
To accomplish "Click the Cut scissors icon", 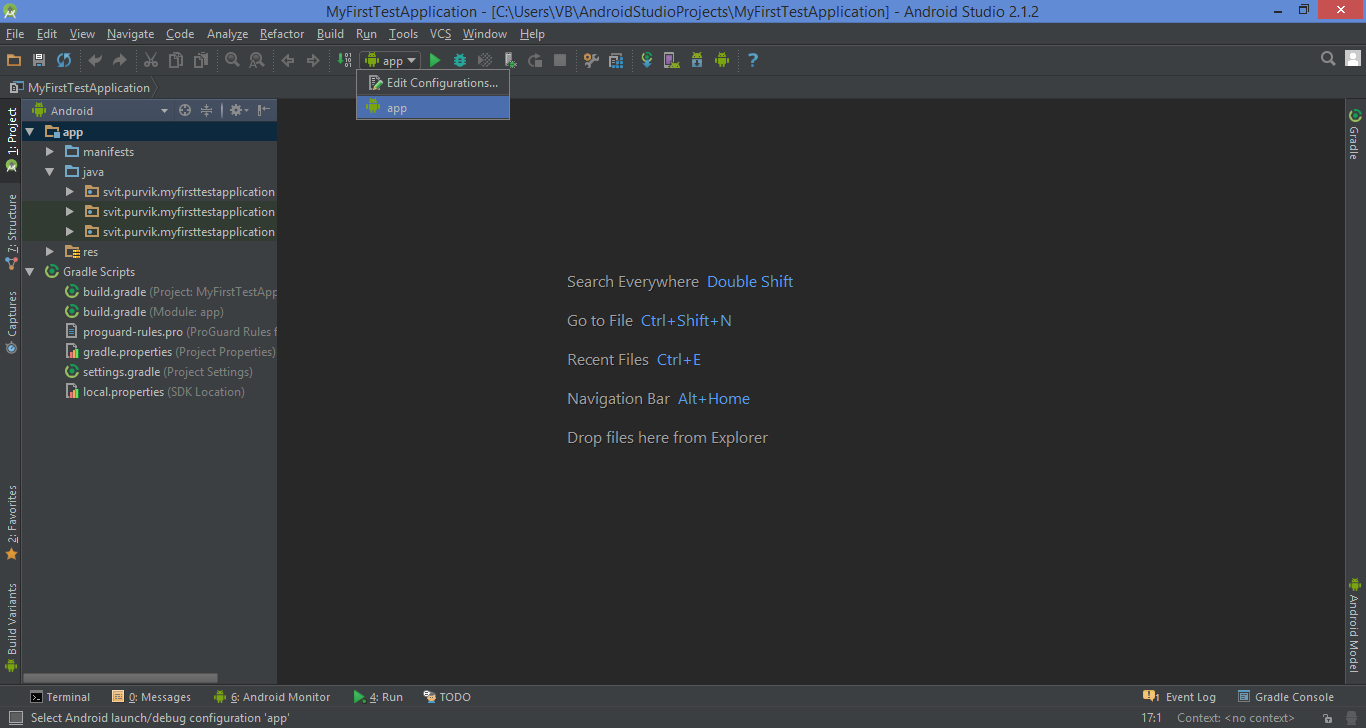I will point(151,60).
